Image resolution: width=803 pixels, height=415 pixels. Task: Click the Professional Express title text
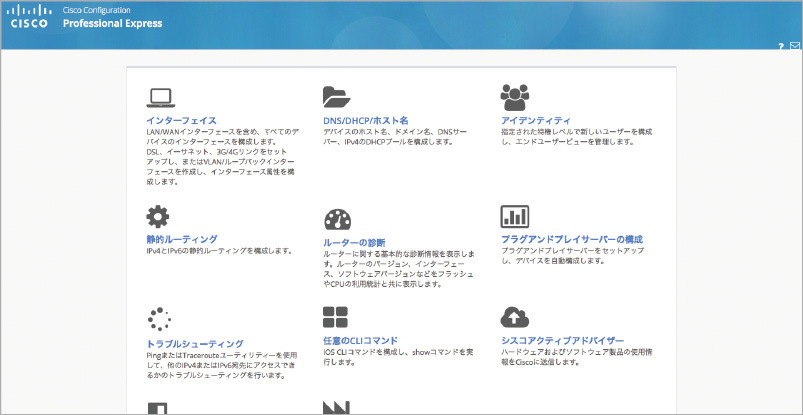[113, 24]
